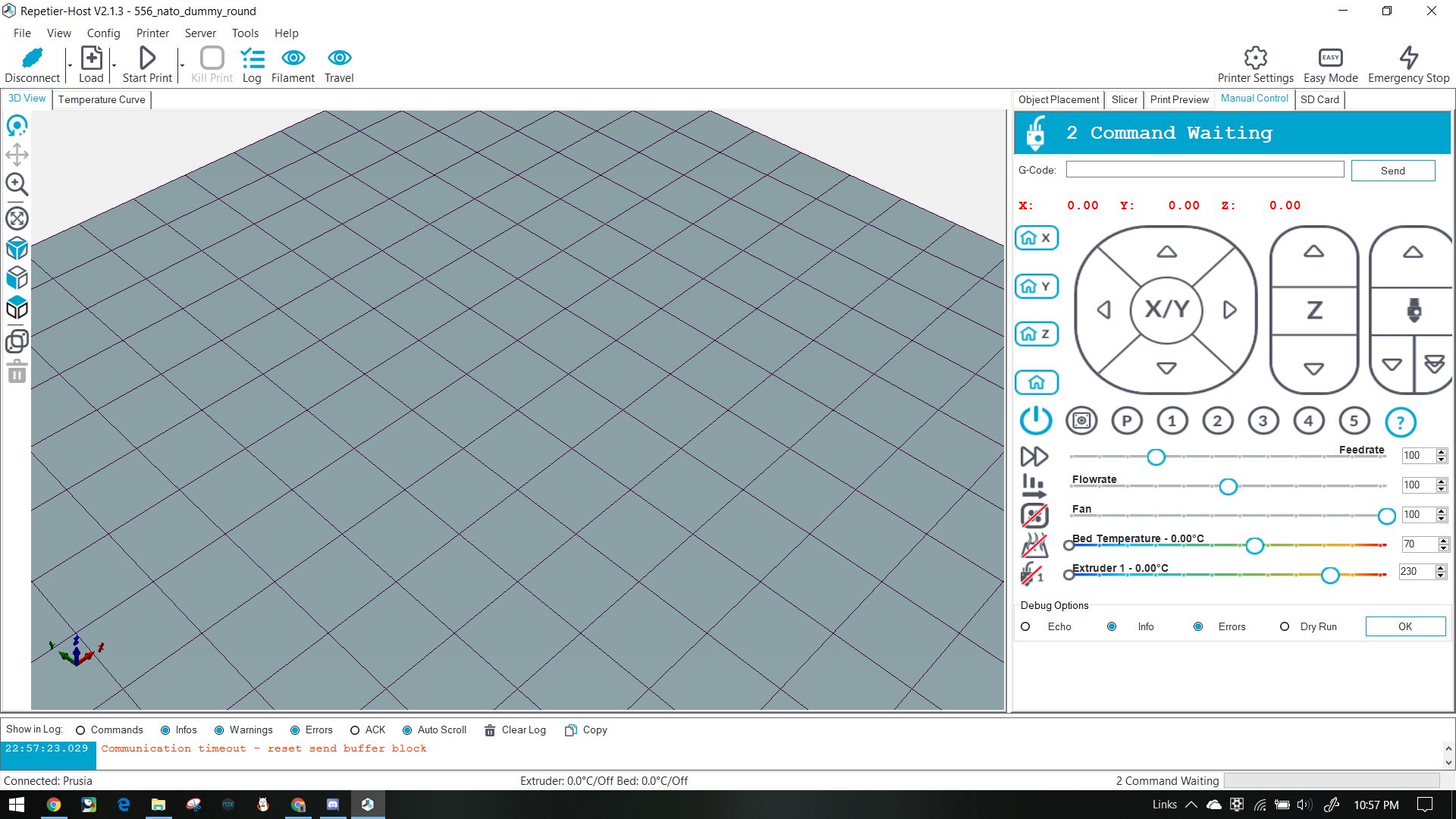This screenshot has height=819, width=1456.
Task: Click the zoom view magnifier tool
Action: click(17, 184)
